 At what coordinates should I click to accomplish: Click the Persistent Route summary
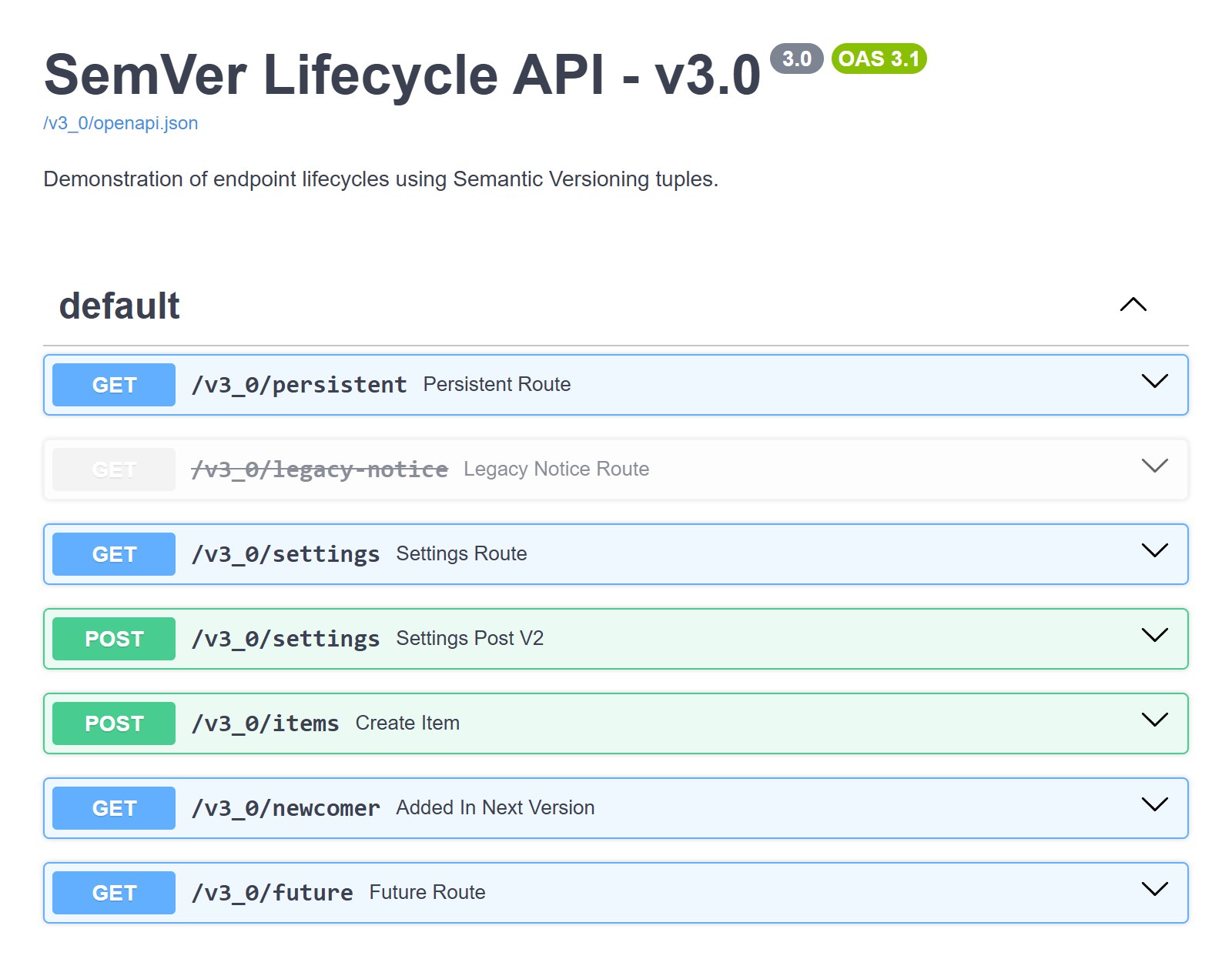(497, 384)
